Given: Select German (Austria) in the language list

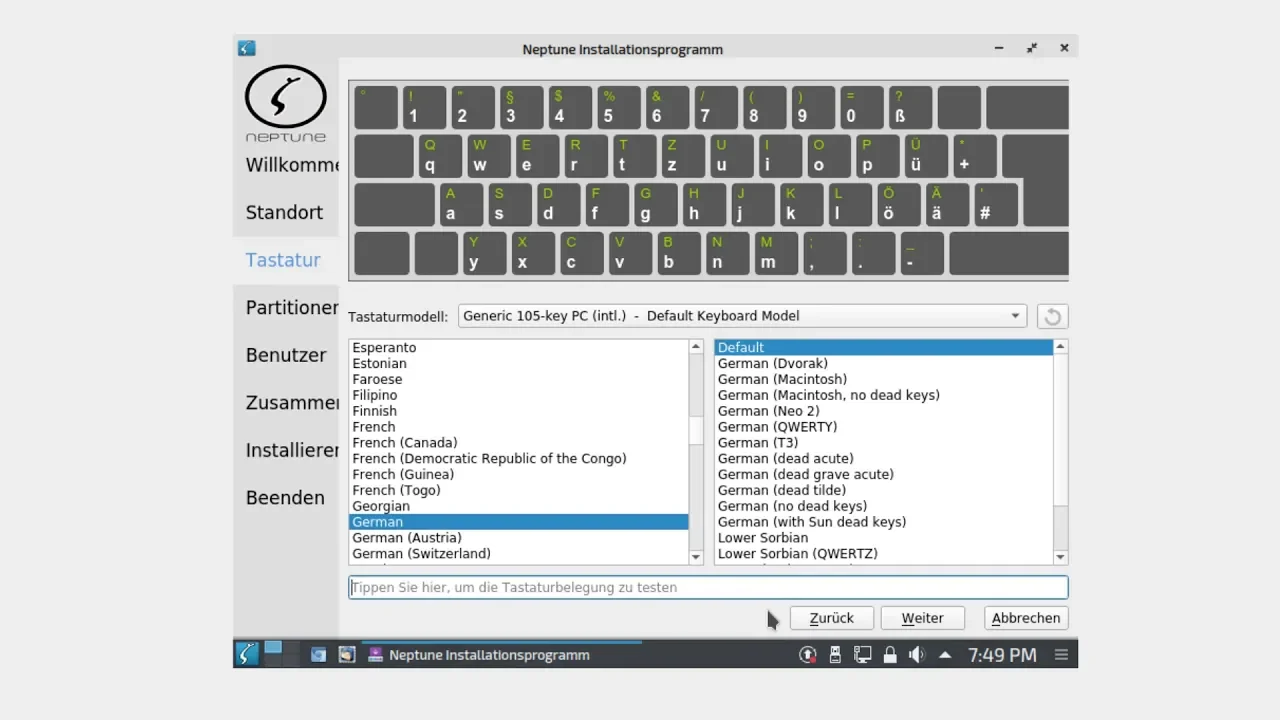Looking at the screenshot, I should pyautogui.click(x=407, y=538).
